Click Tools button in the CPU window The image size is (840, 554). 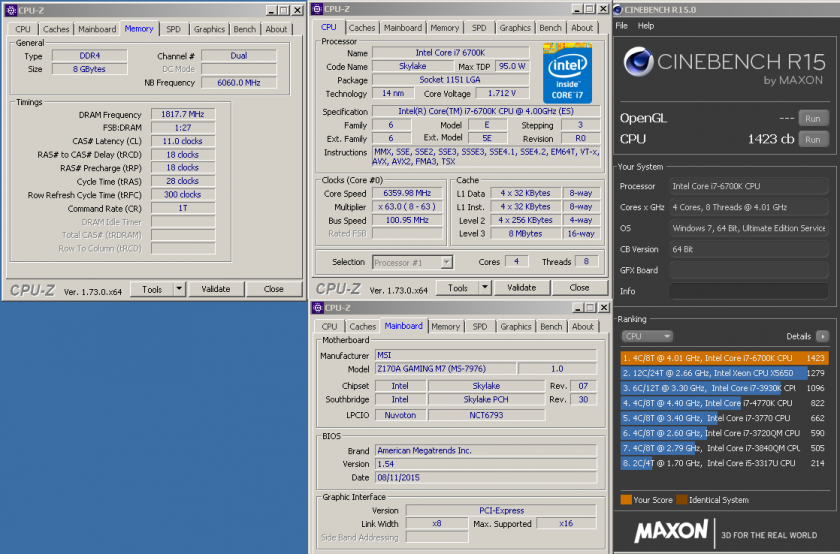pyautogui.click(x=458, y=288)
